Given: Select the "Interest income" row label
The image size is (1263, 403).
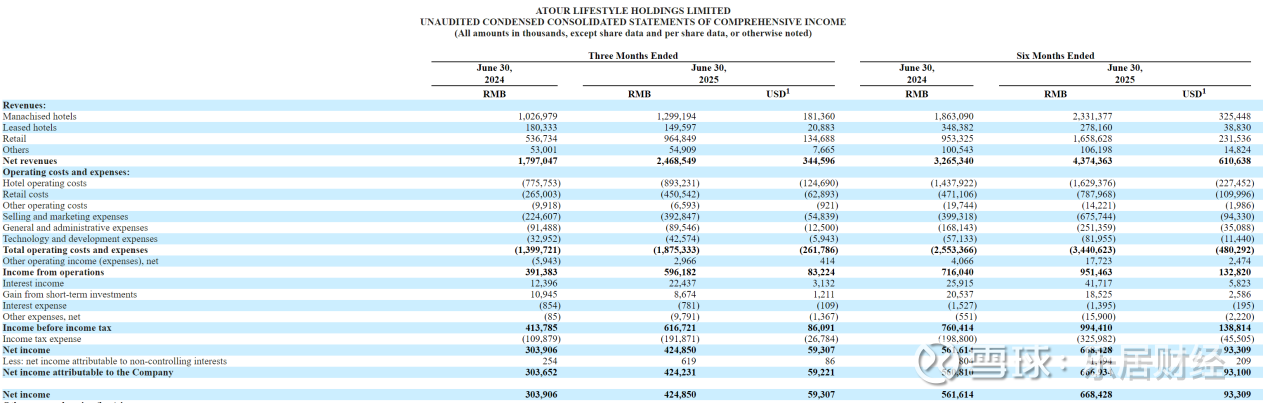Looking at the screenshot, I should (33, 283).
